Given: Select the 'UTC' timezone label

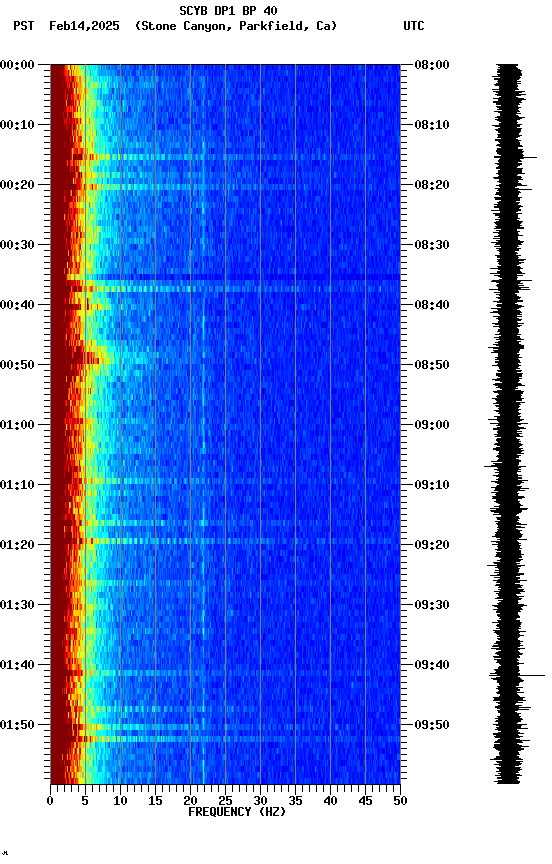Looking at the screenshot, I should [414, 26].
